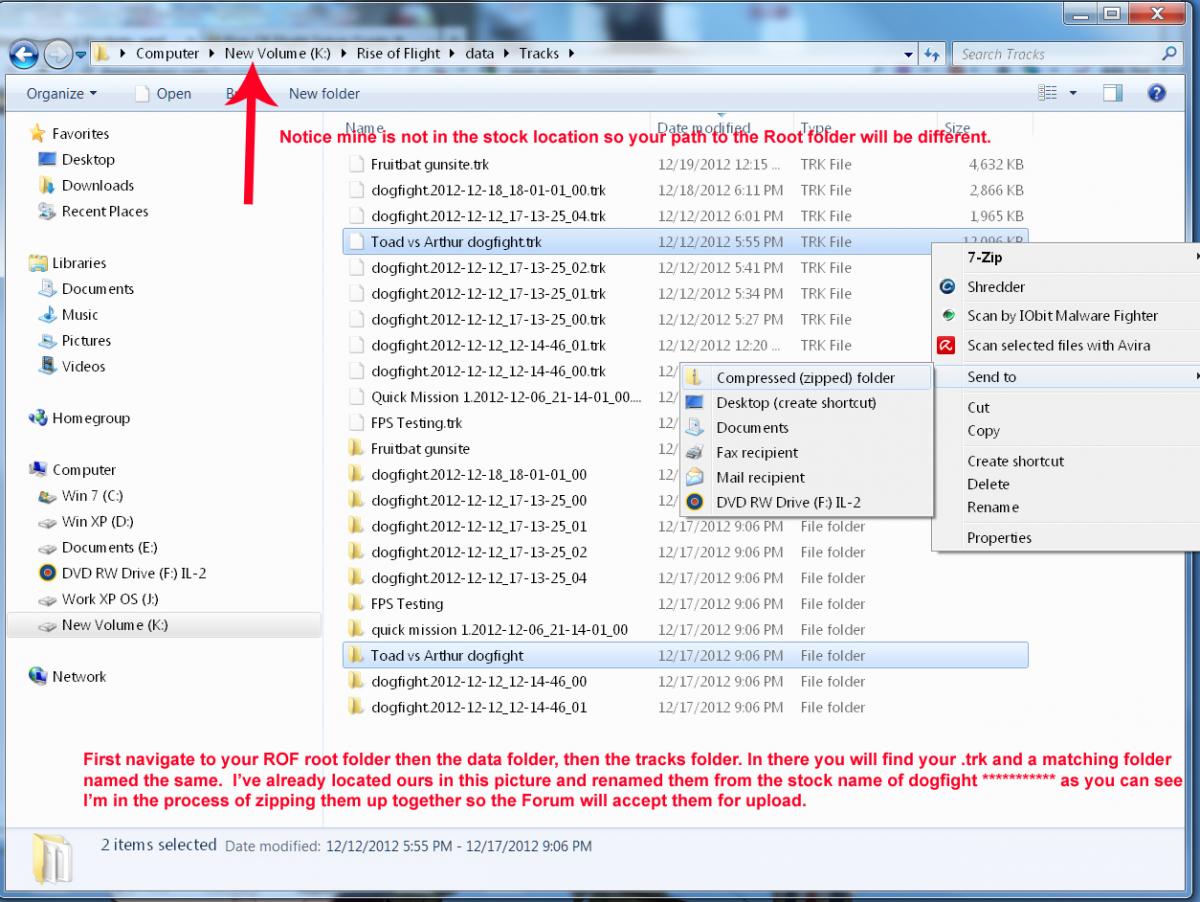The height and width of the screenshot is (902, 1200).
Task: Expand the address bar previous locations dropdown
Action: 908,54
